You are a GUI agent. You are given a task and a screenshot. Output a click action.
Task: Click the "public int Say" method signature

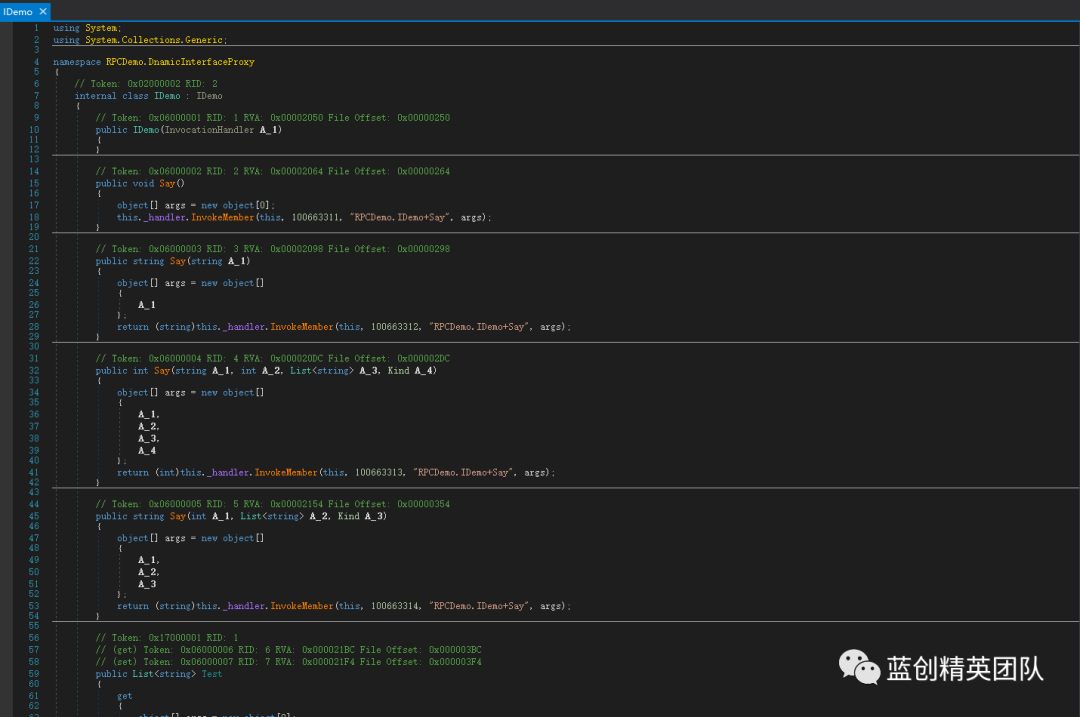pos(266,371)
